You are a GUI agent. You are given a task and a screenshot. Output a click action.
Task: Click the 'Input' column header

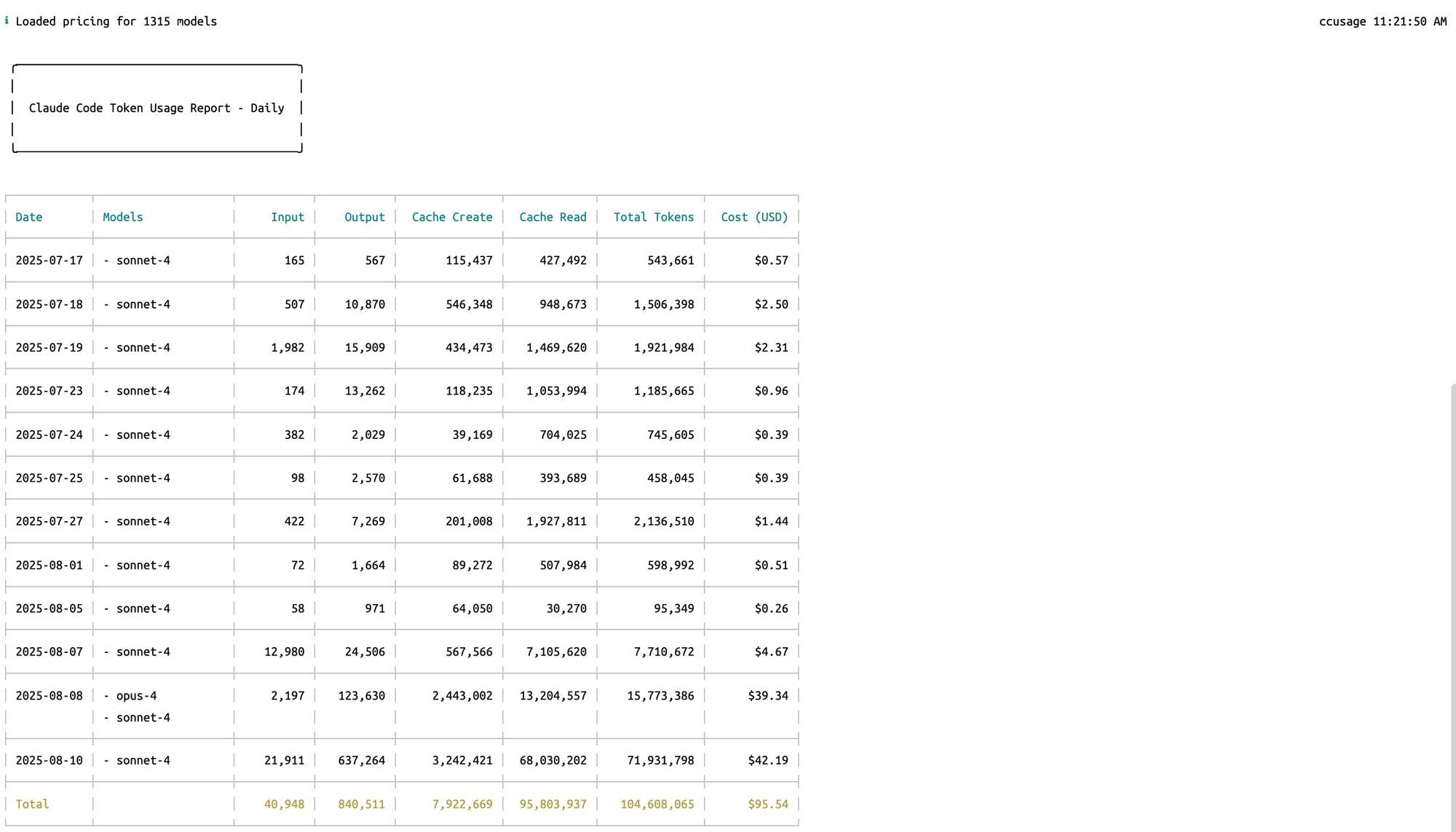click(288, 217)
